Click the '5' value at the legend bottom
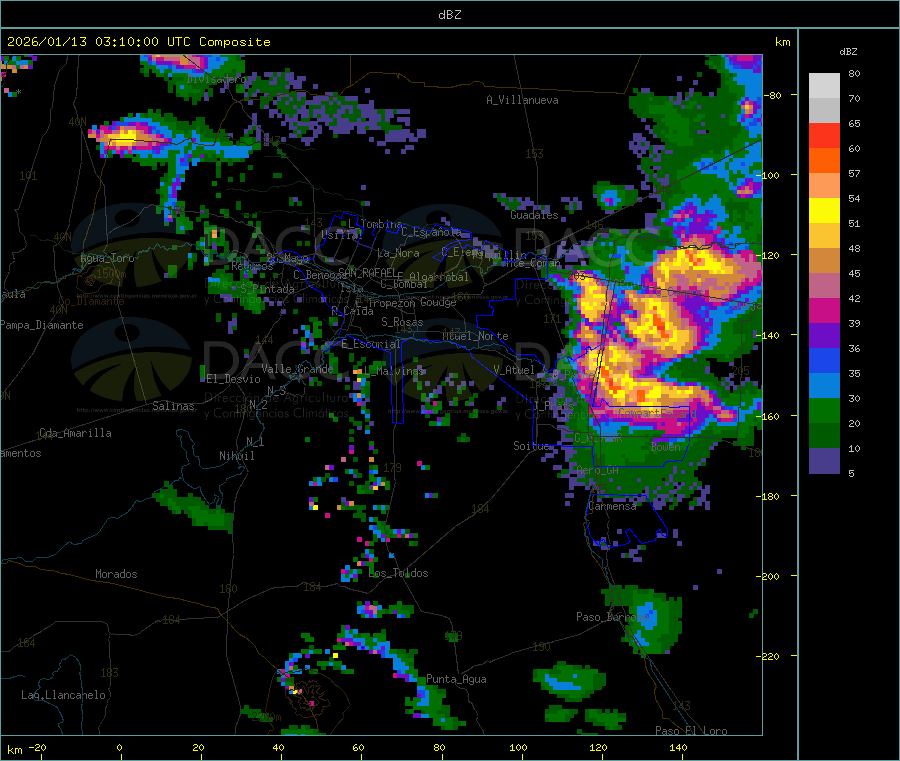Screen dimensions: 900x761 tap(851, 473)
